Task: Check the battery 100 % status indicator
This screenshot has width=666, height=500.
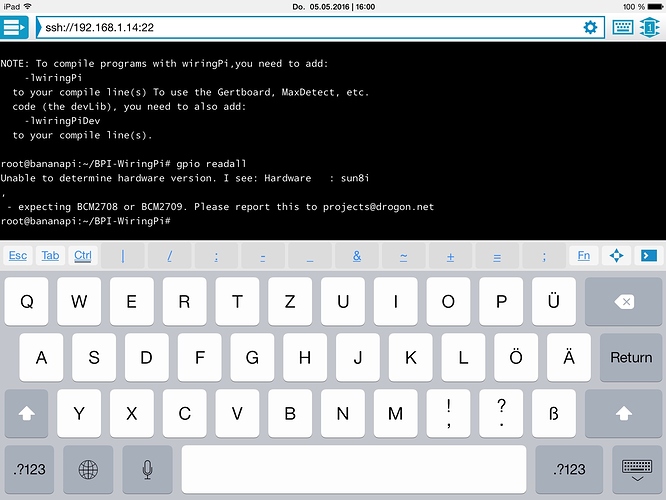Action: 642,6
